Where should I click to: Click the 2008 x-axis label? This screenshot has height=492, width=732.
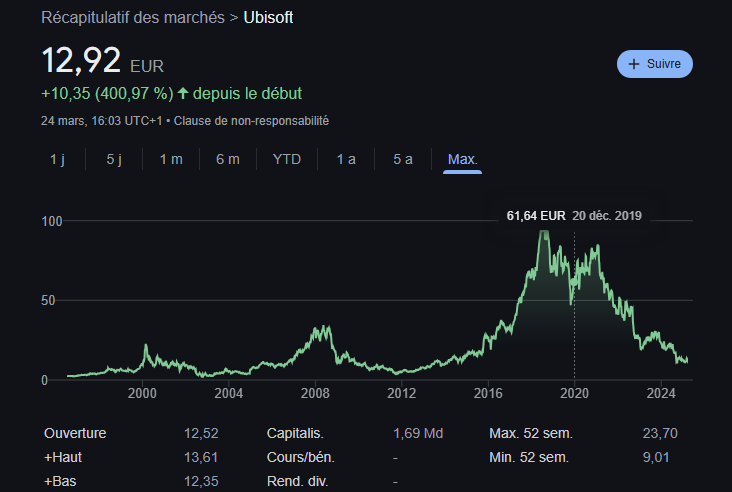[315, 394]
